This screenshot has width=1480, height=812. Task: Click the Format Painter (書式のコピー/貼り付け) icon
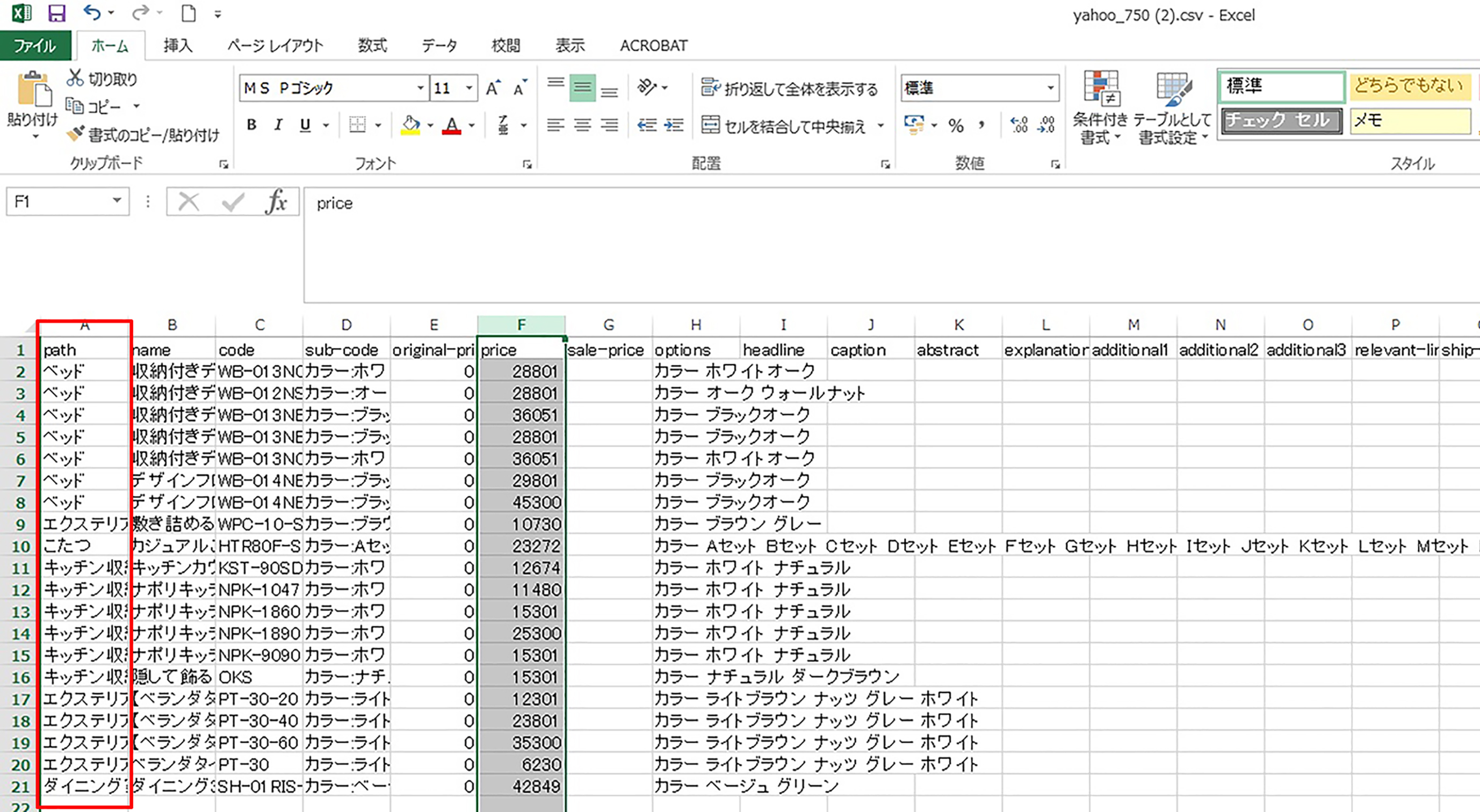pos(75,134)
